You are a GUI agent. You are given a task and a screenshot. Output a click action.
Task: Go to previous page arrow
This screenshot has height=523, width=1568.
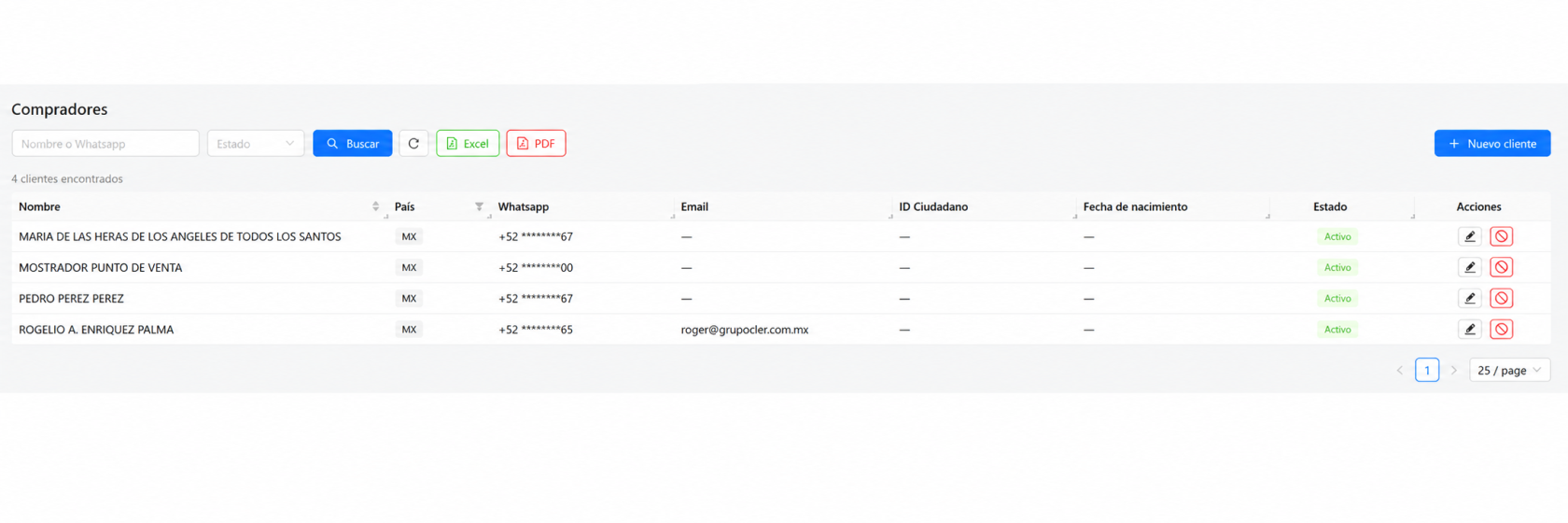coord(1400,371)
